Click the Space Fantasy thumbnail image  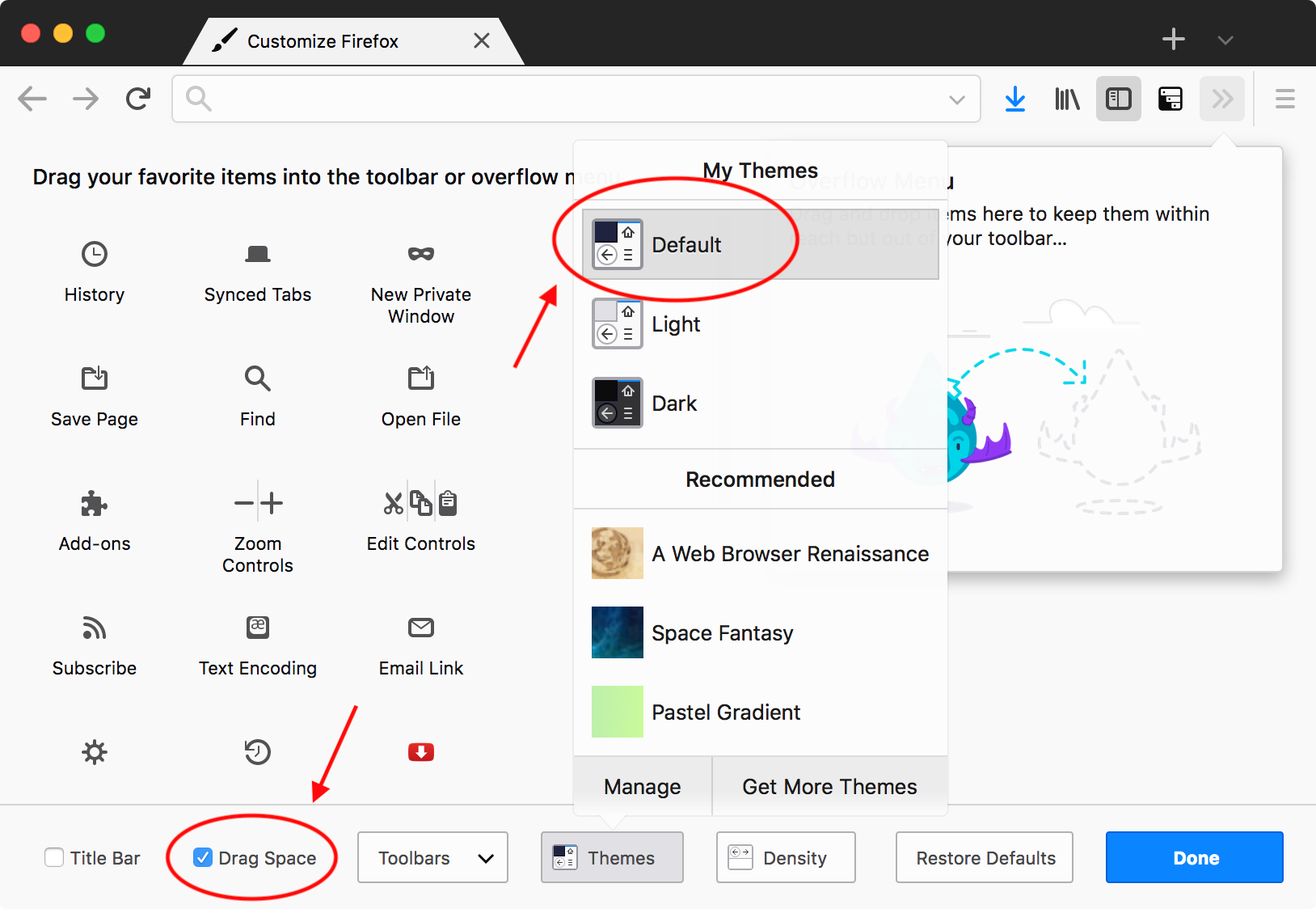point(618,632)
